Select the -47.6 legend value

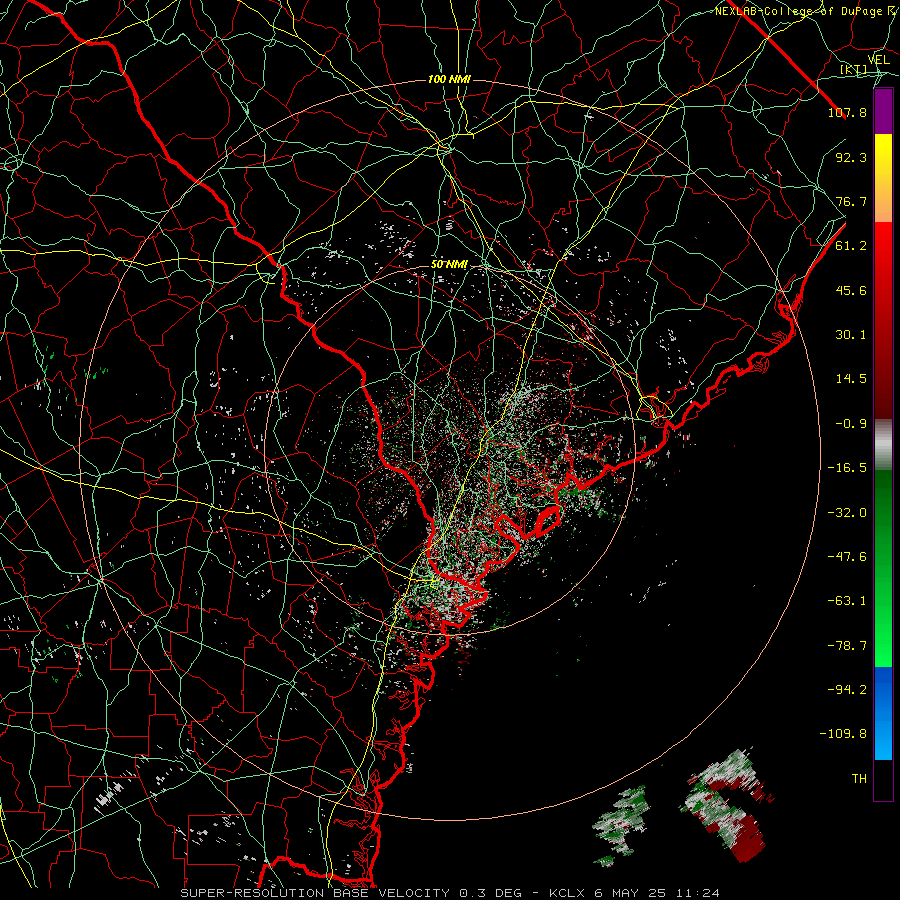click(847, 557)
